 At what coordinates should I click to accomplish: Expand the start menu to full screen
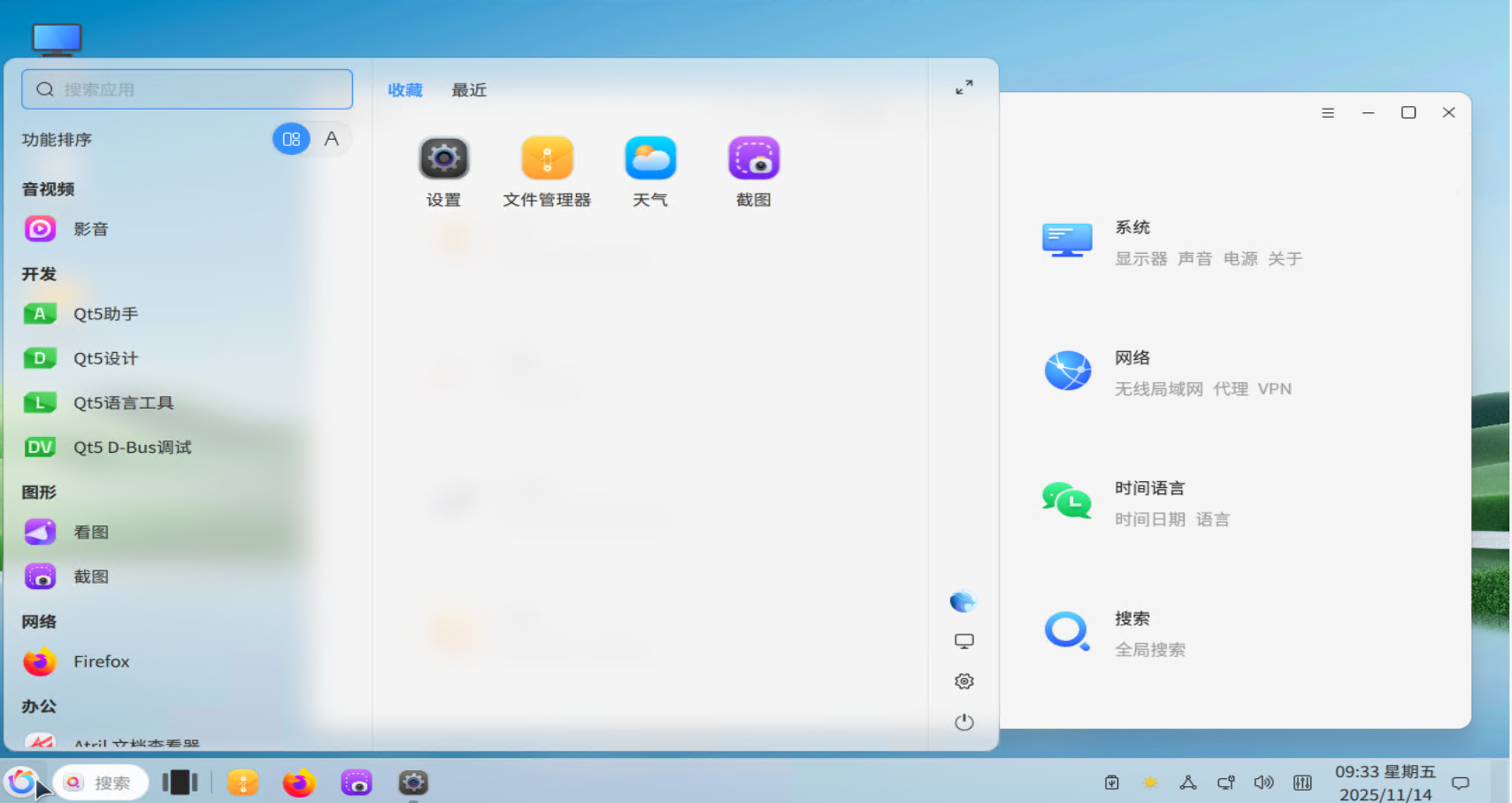pyautogui.click(x=964, y=88)
